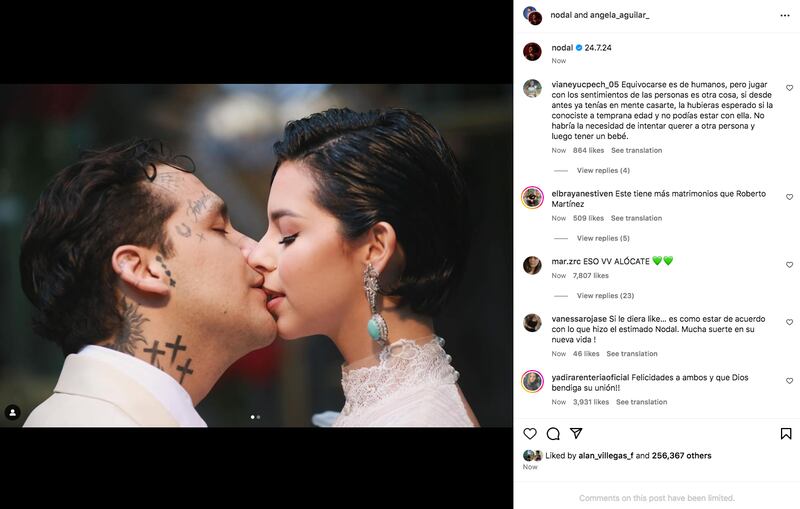800x509 pixels.
Task: Open vianeyucpech_05 profile avatar
Action: click(532, 88)
